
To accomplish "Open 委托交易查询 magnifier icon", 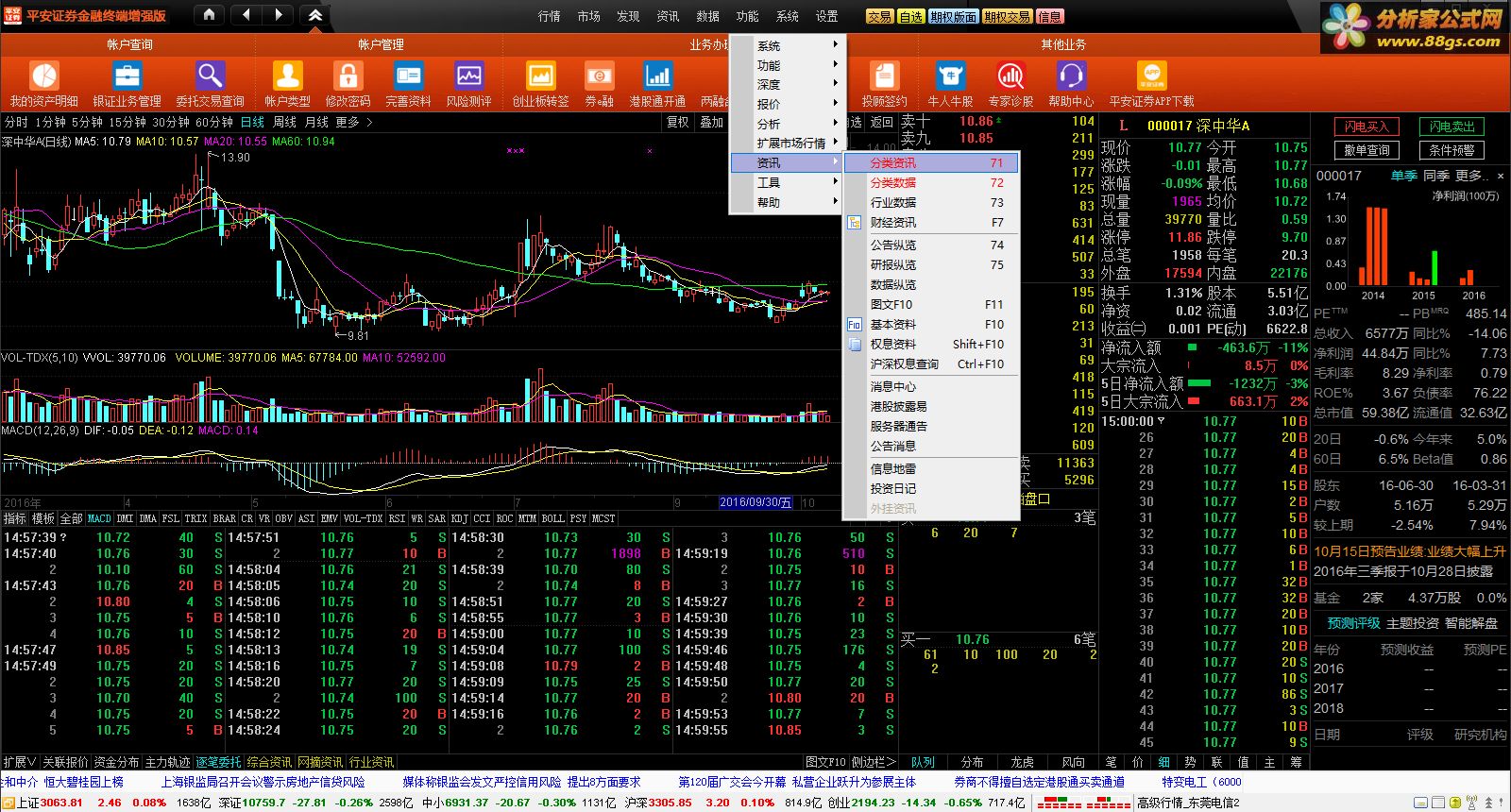I will (210, 76).
